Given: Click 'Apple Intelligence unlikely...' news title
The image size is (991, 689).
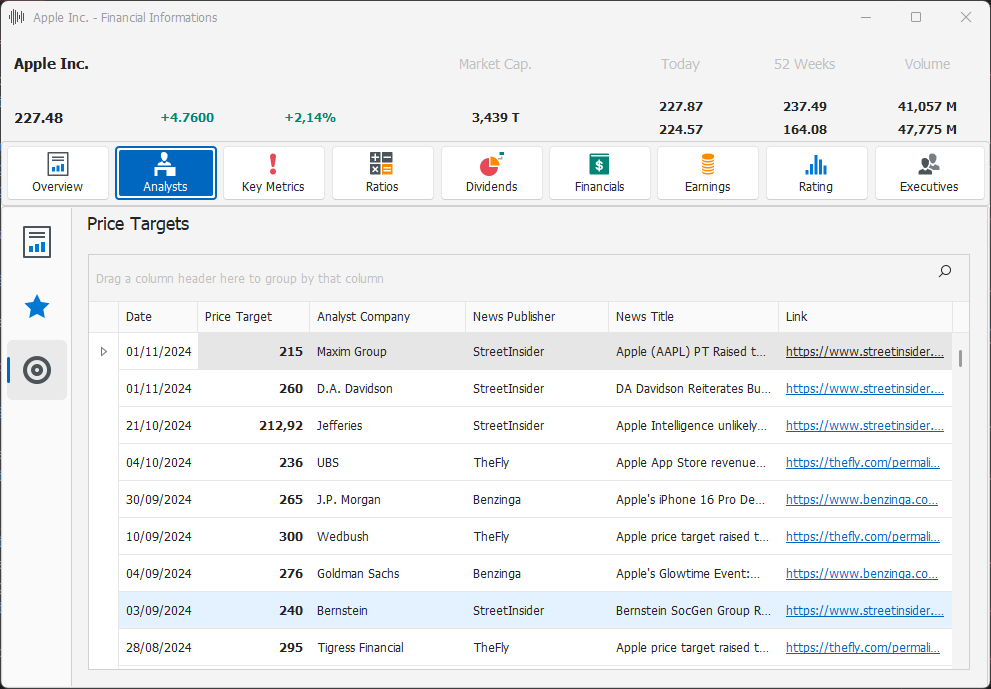Looking at the screenshot, I should 691,425.
